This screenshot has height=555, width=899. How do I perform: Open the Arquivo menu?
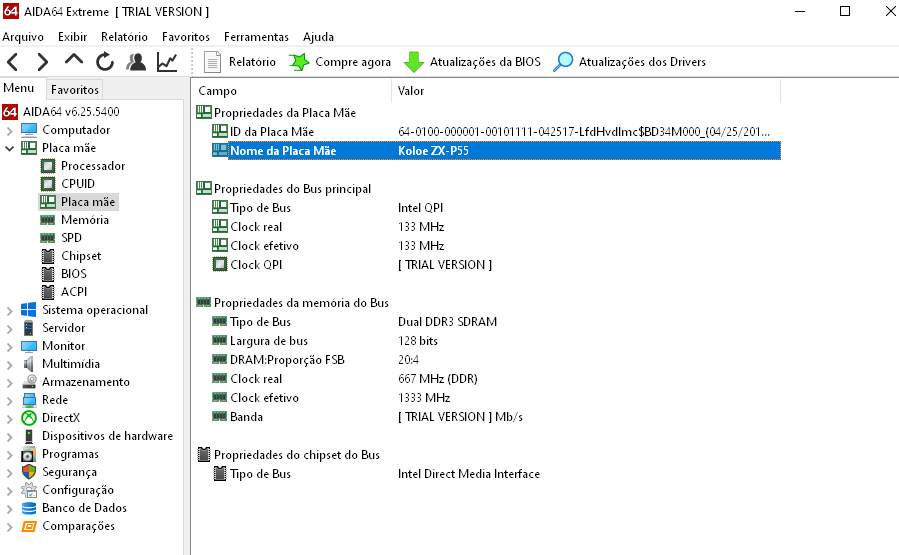(23, 37)
